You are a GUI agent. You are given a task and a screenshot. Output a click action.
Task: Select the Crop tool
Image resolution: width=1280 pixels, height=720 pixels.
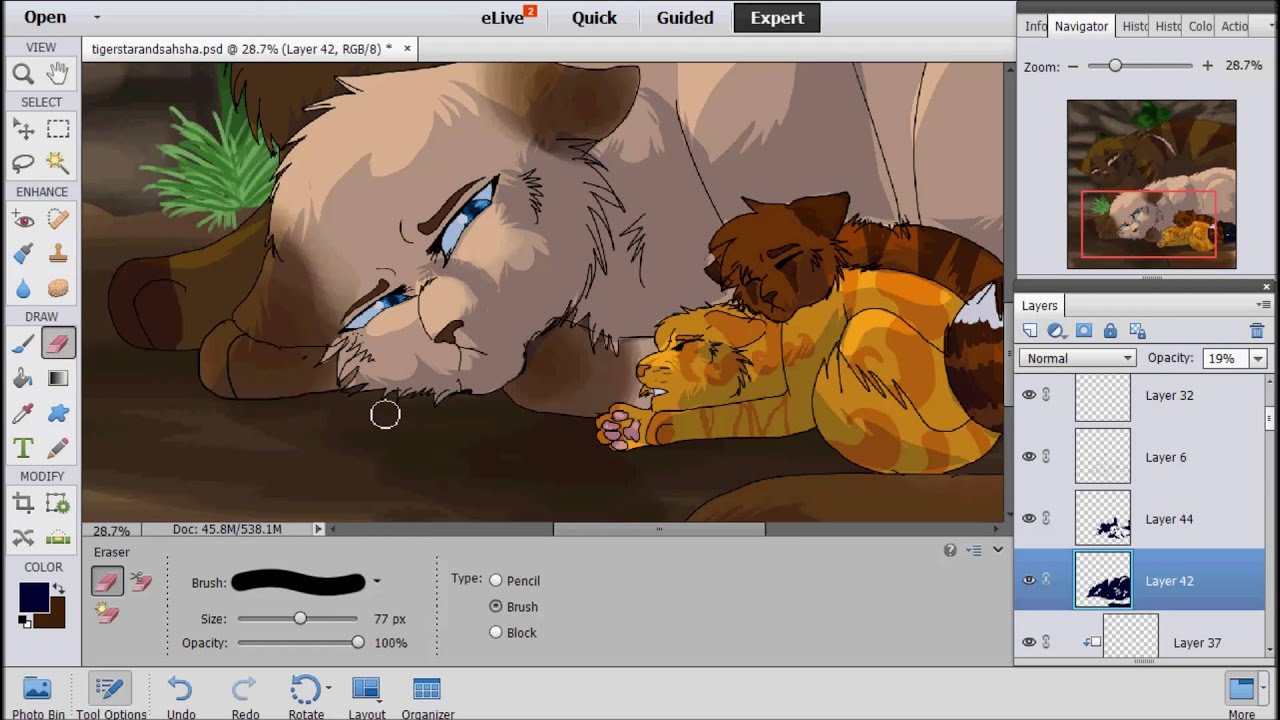pos(23,504)
